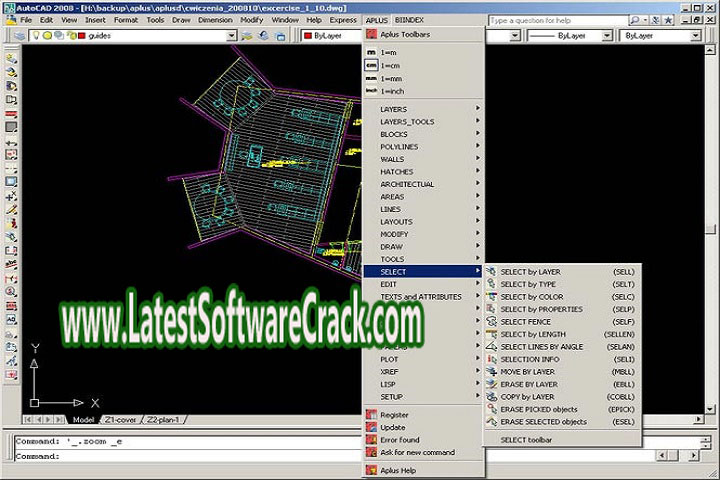Open SELECTION INFO command

[562, 359]
